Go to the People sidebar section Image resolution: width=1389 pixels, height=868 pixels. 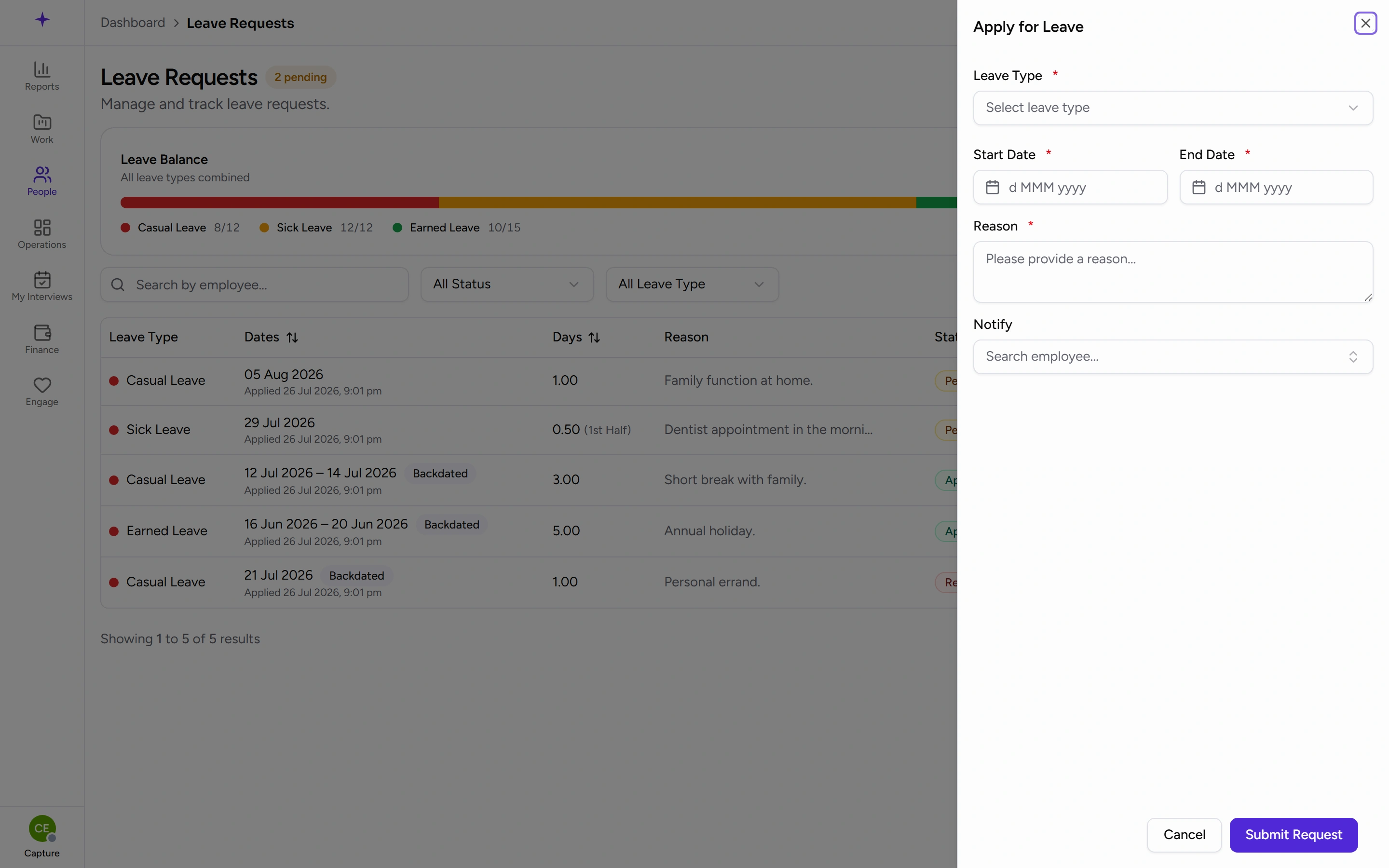[42, 181]
